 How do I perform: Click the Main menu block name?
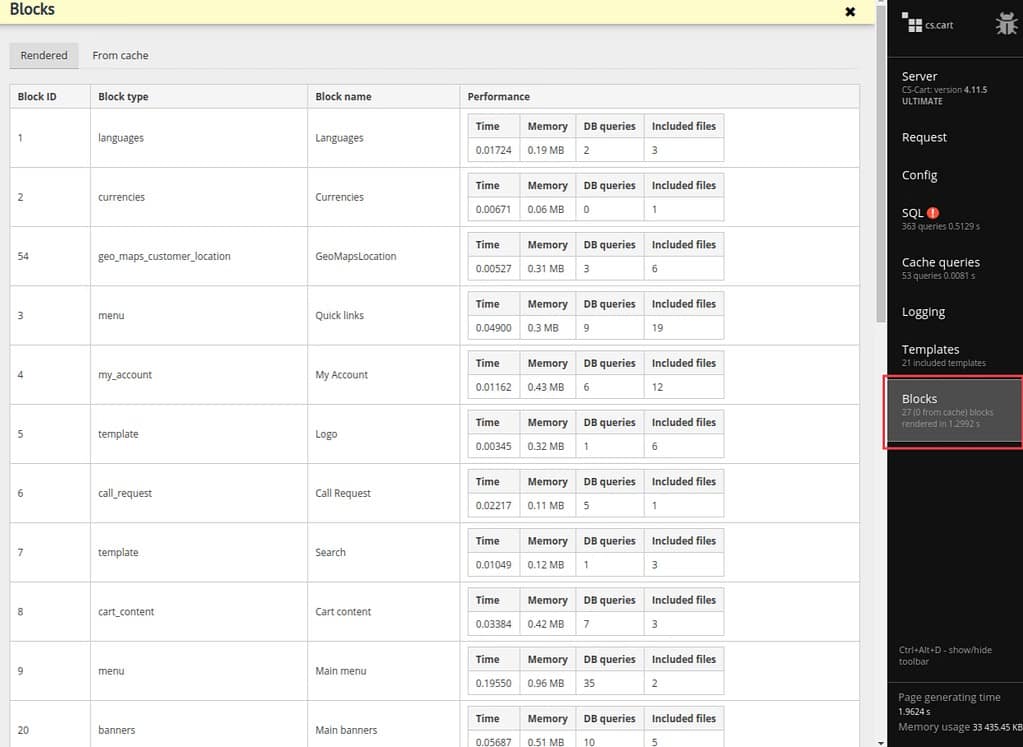point(341,671)
